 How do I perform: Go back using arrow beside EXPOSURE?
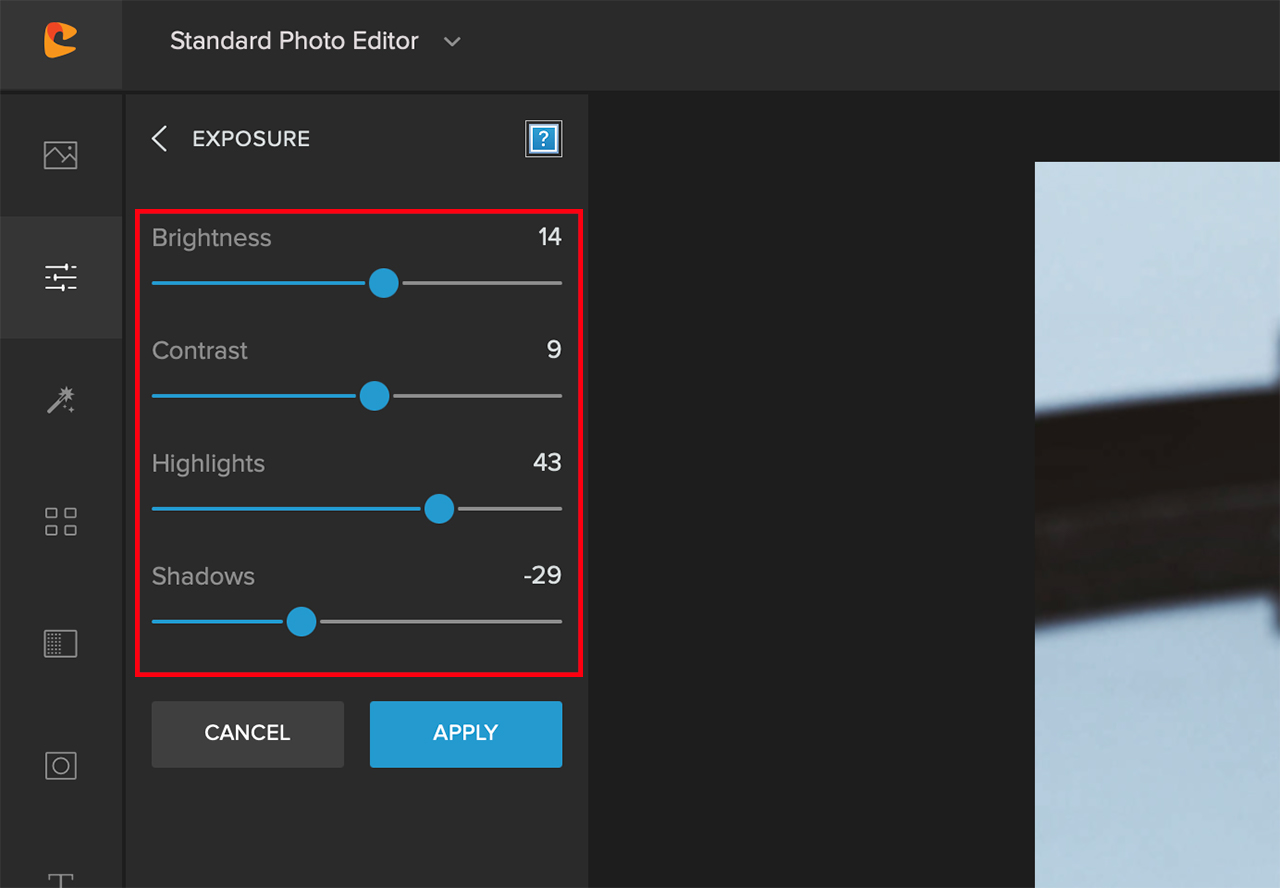[x=159, y=139]
